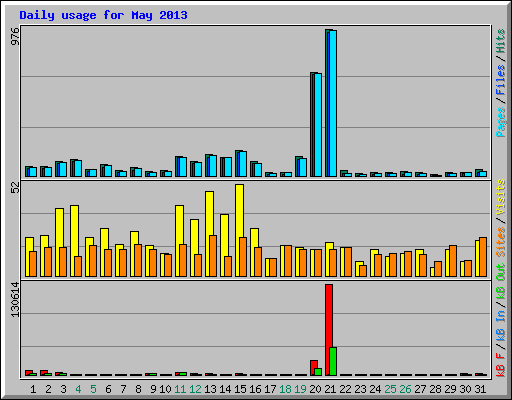The height and width of the screenshot is (400, 512).
Task: Click green weekend day 11 label
Action: 180,389
